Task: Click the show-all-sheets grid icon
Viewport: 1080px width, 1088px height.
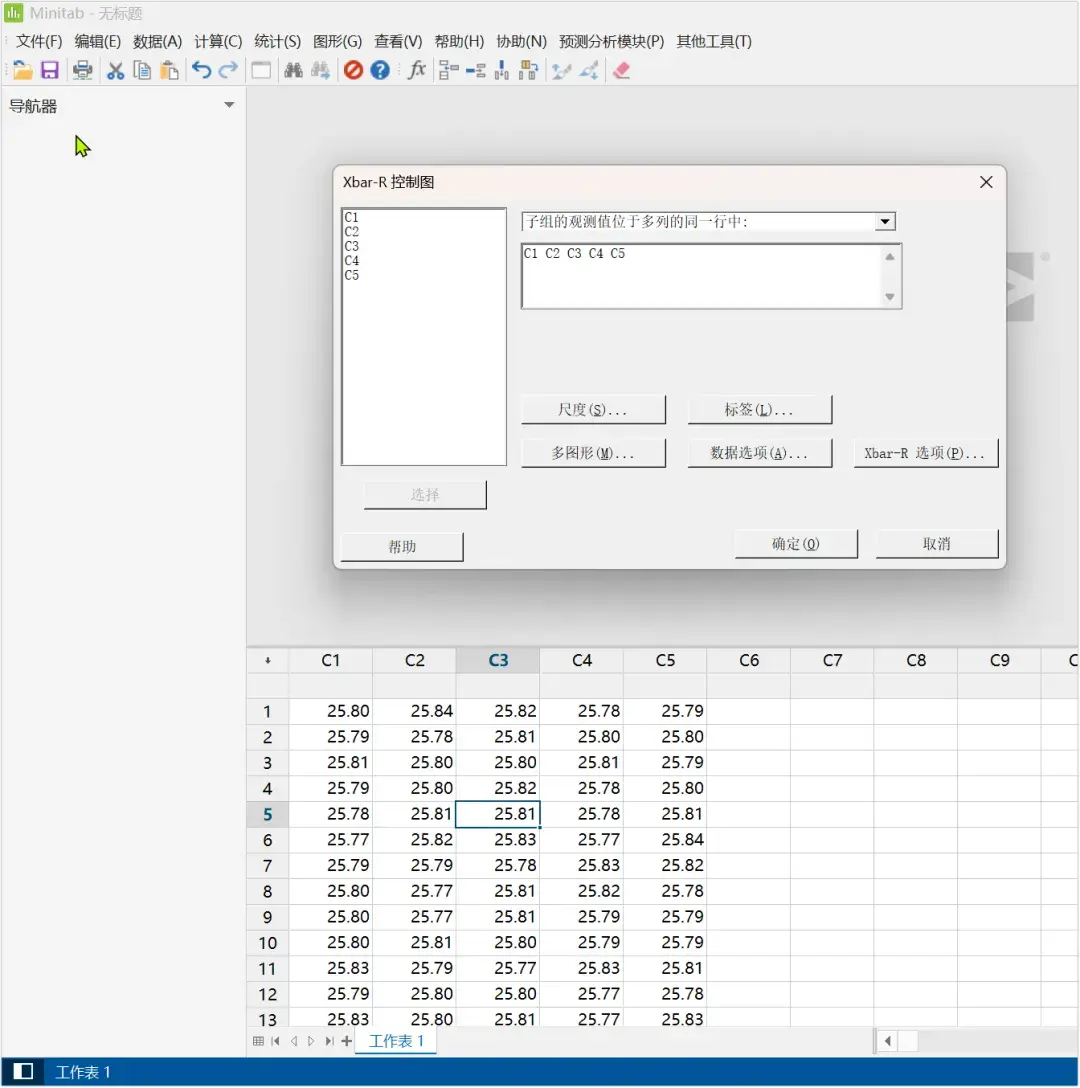Action: (x=258, y=1041)
